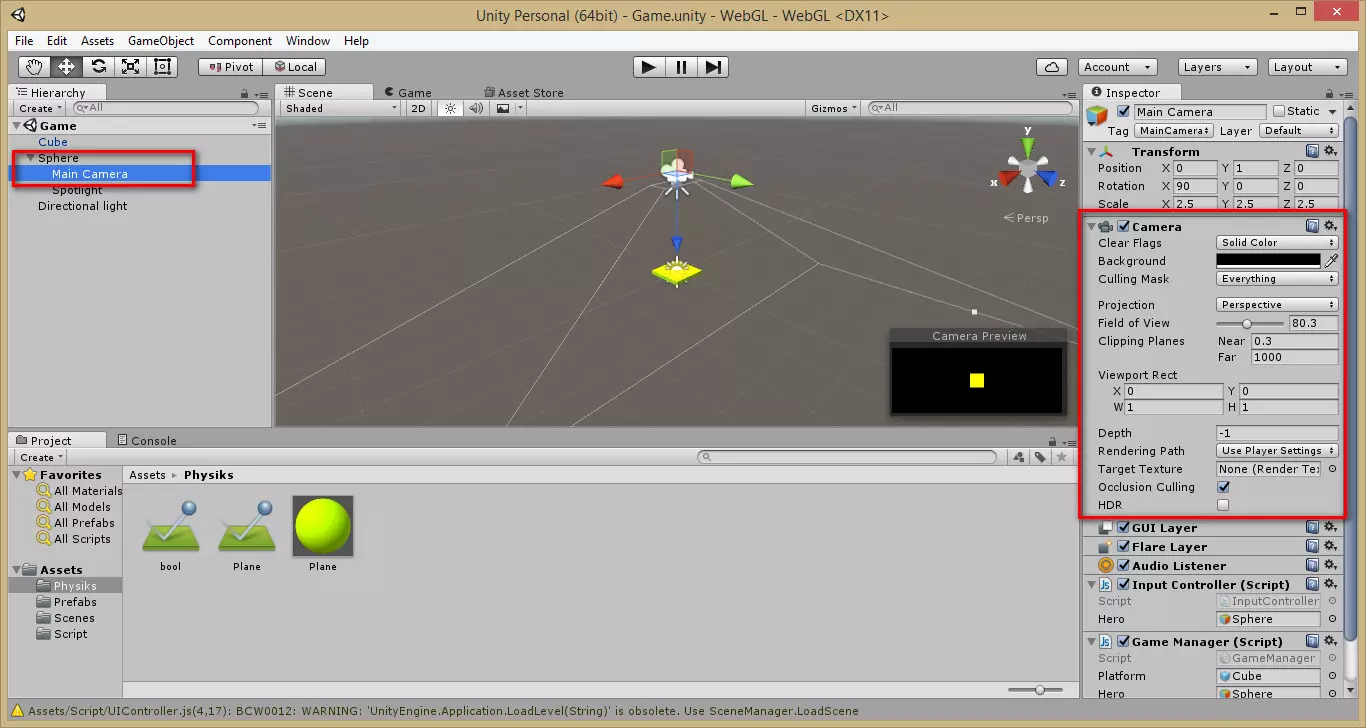Uncheck the Occlusion Culling checkbox

point(1222,487)
